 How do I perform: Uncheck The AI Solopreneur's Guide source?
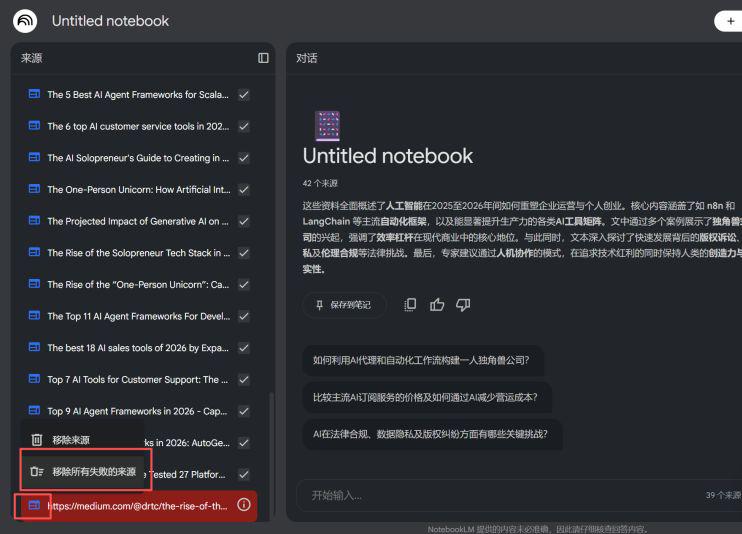[x=244, y=158]
